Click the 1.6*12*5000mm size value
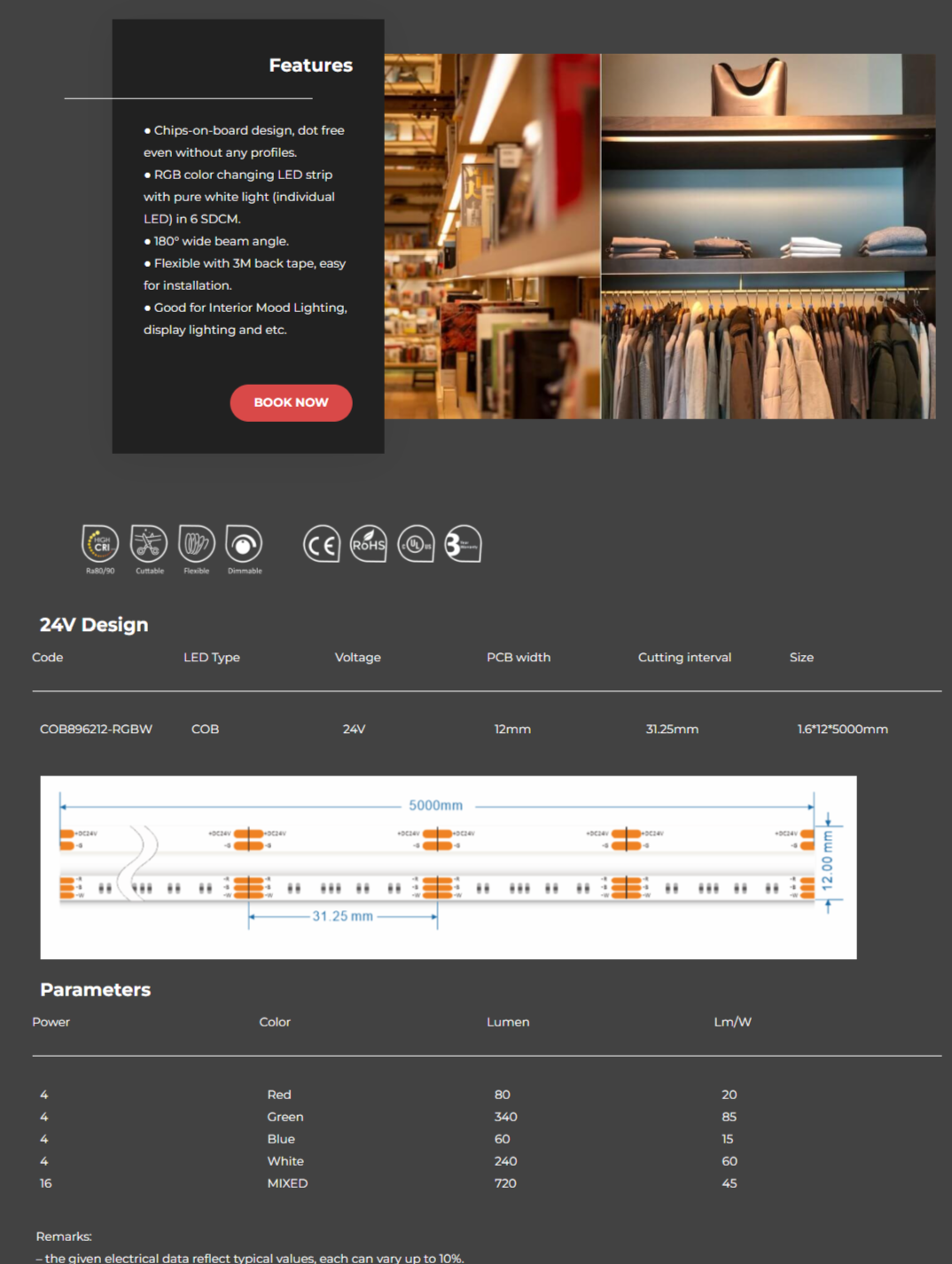Image resolution: width=952 pixels, height=1264 pixels. click(842, 730)
